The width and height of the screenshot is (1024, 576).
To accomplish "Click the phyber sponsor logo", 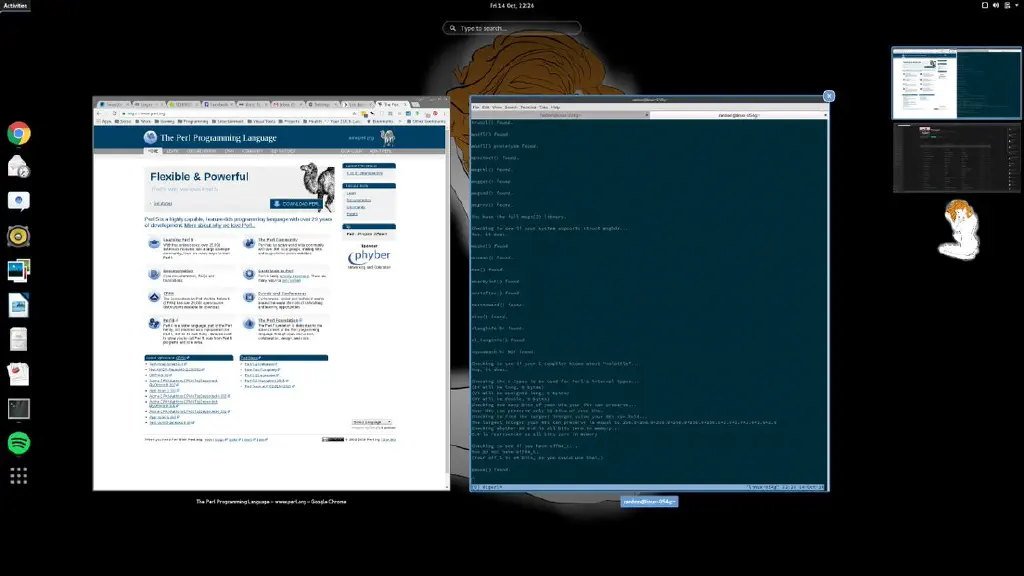I will coord(369,255).
